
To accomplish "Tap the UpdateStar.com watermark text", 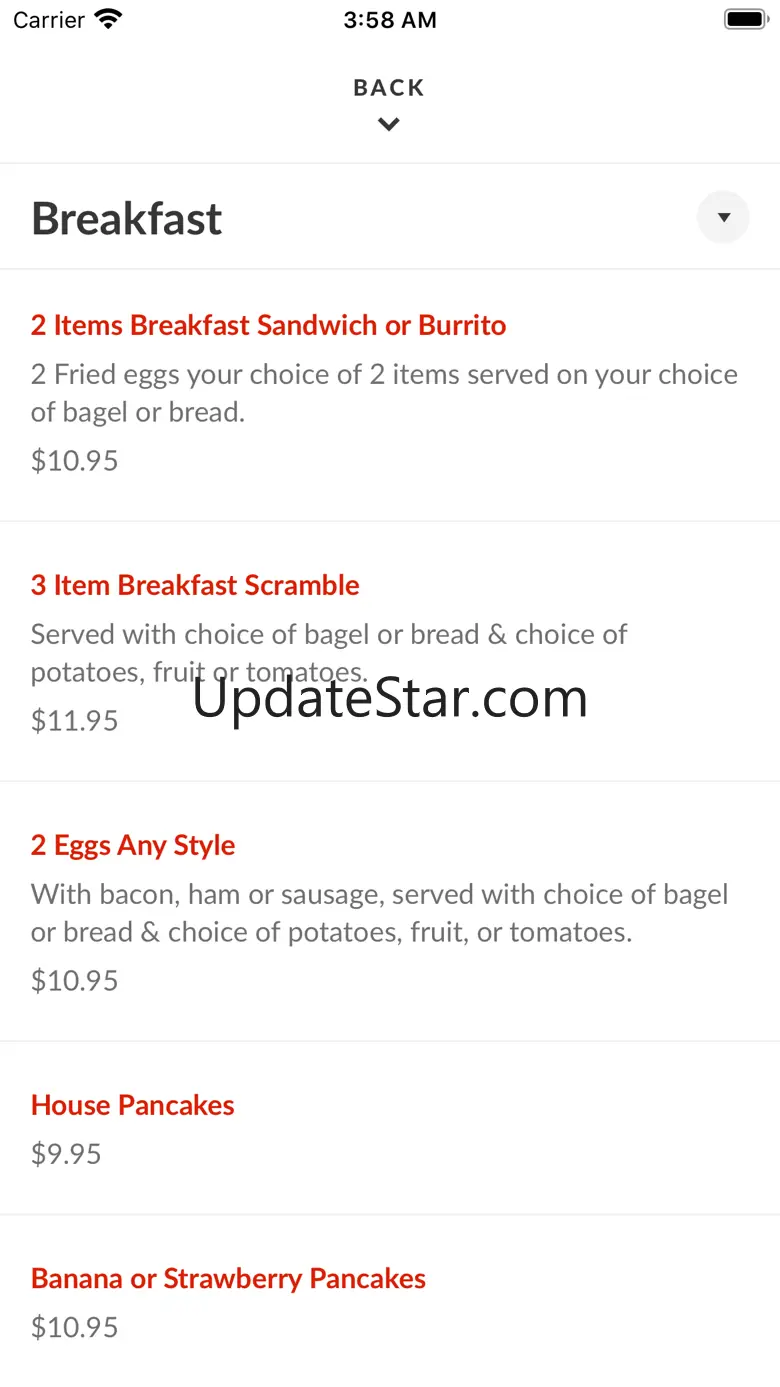I will point(390,698).
